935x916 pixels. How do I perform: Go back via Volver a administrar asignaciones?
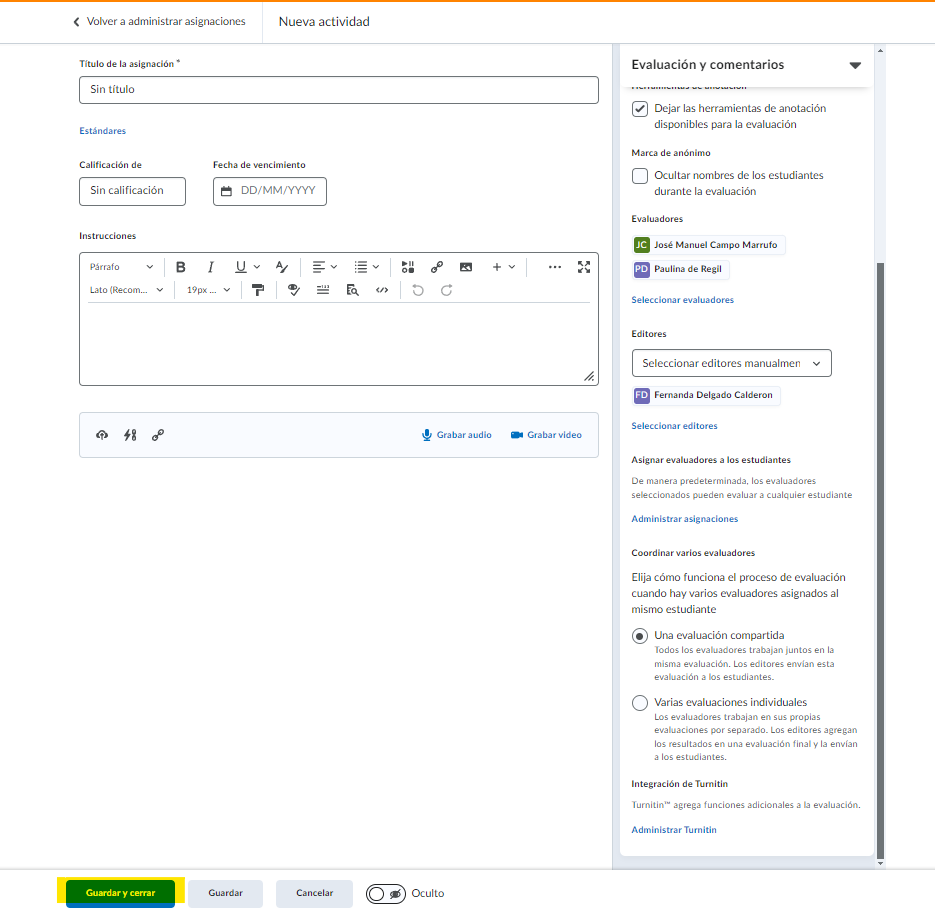click(x=158, y=21)
